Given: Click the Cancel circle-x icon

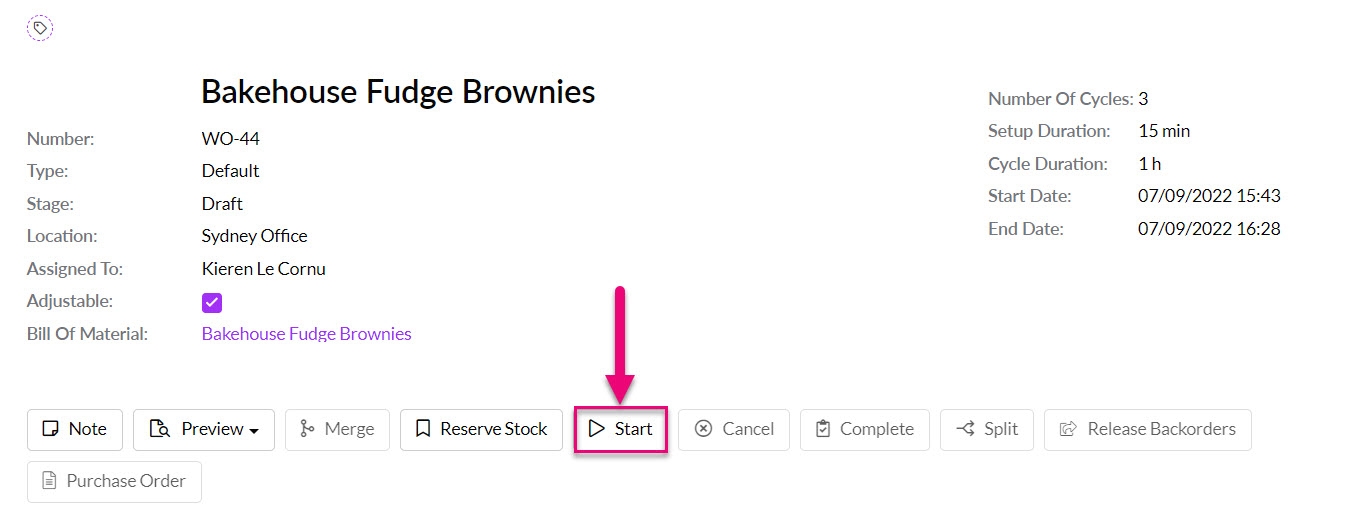Looking at the screenshot, I should pos(703,429).
